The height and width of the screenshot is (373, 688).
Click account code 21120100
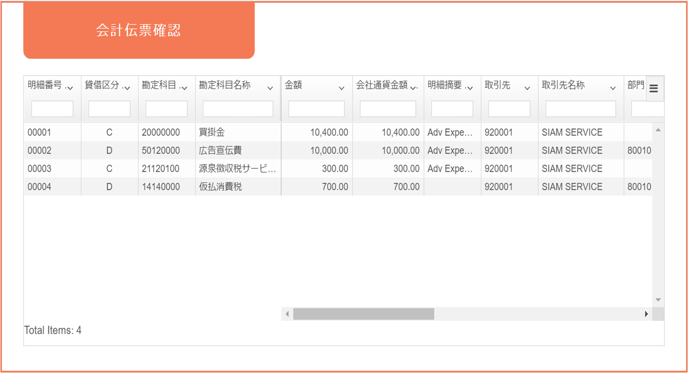[161, 169]
